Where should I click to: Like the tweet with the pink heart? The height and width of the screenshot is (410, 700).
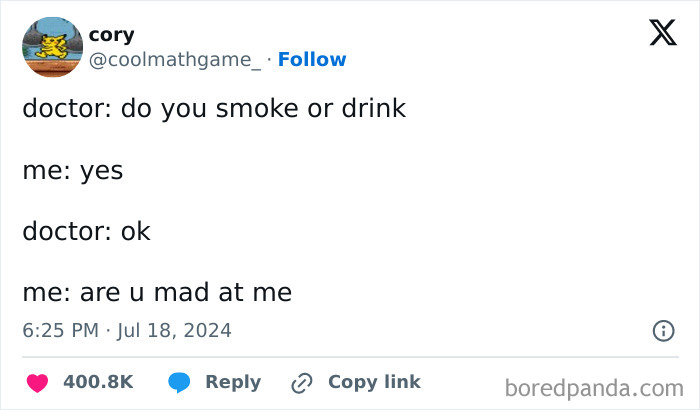point(38,383)
